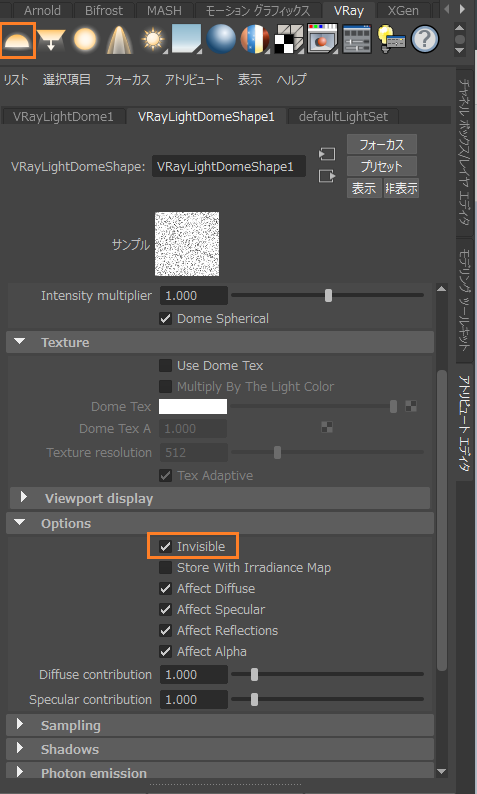Open the アトリビュート menu
The width and height of the screenshot is (477, 794).
(193, 80)
